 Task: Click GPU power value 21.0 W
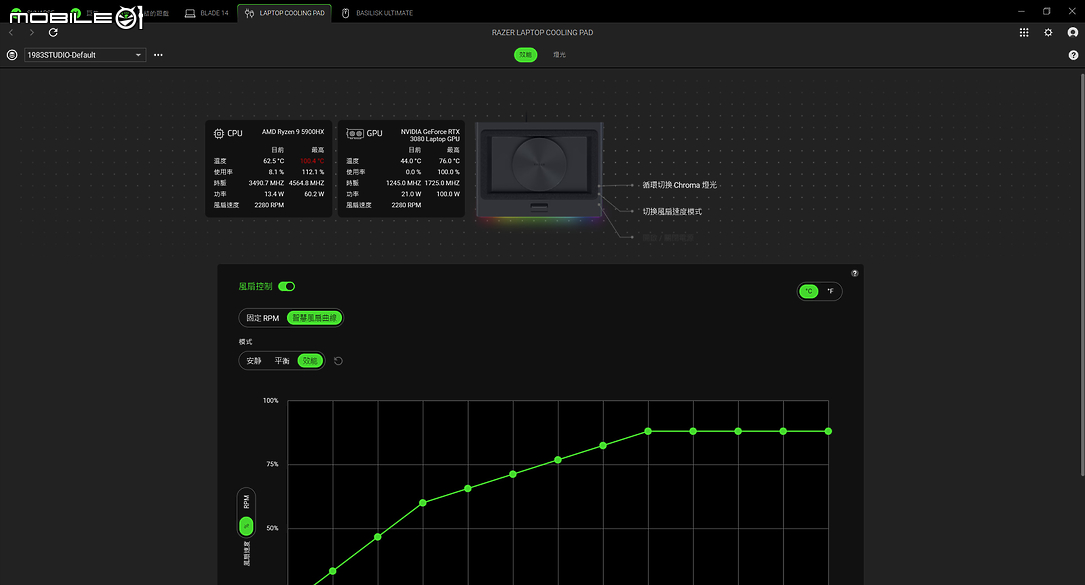(x=411, y=195)
